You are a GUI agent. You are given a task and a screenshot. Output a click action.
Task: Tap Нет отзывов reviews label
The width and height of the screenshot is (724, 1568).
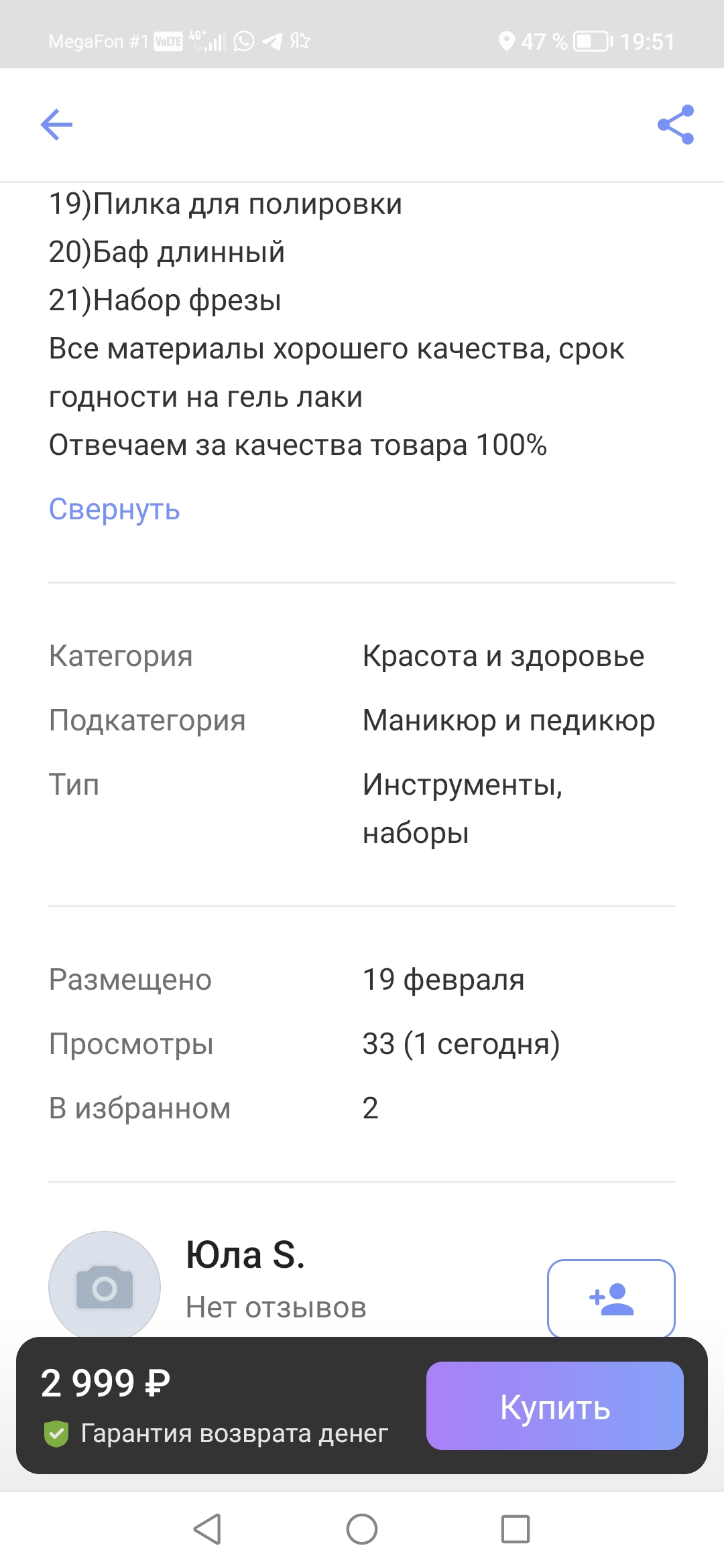tap(276, 1307)
